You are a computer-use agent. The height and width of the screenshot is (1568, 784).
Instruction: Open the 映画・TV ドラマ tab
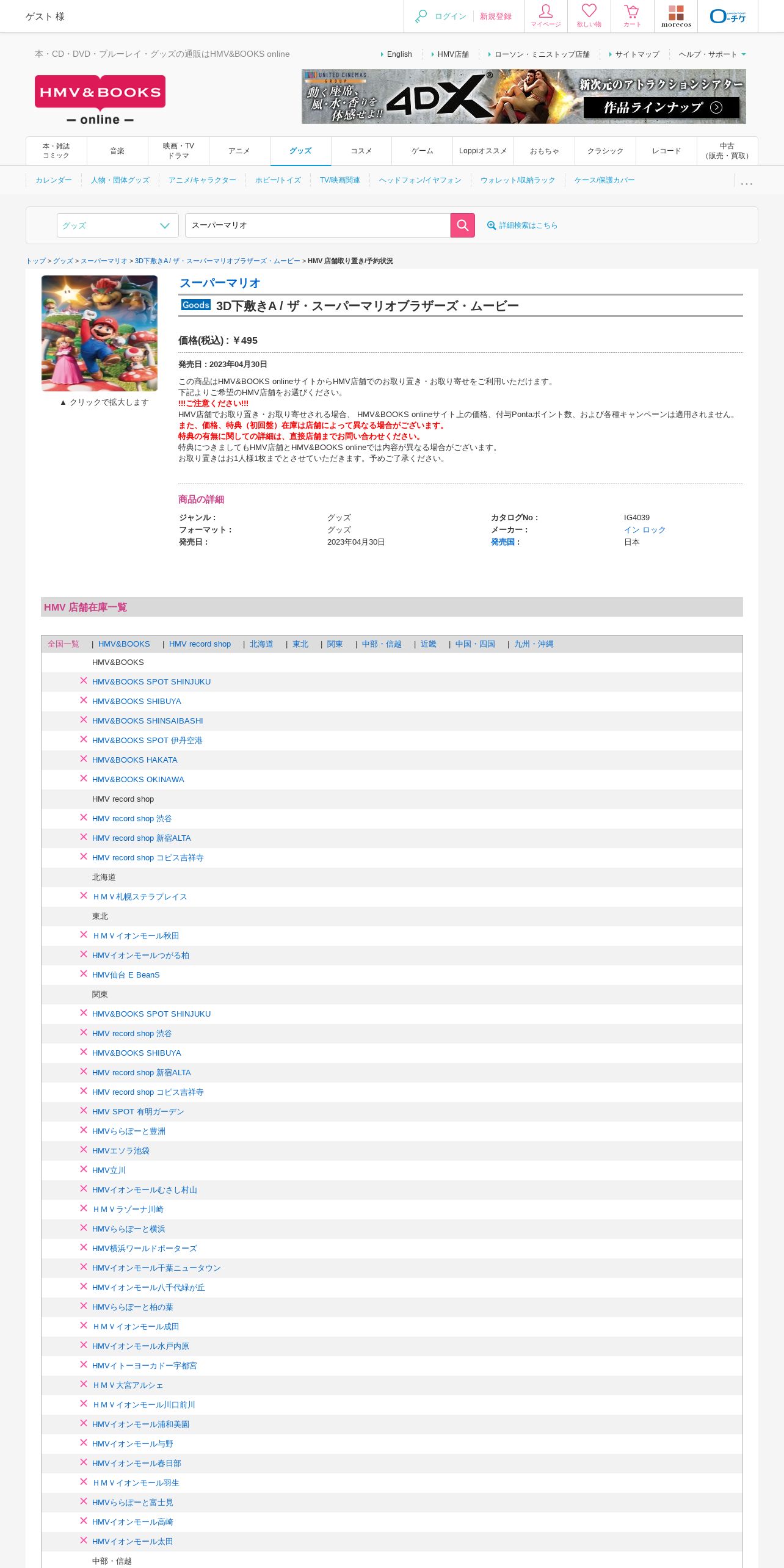[x=178, y=151]
